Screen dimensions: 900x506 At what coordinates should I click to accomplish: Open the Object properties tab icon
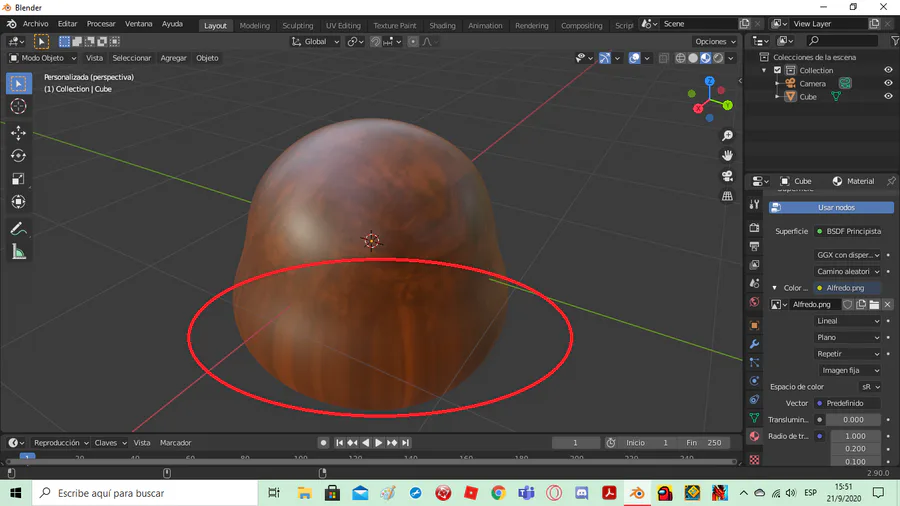pyautogui.click(x=755, y=325)
